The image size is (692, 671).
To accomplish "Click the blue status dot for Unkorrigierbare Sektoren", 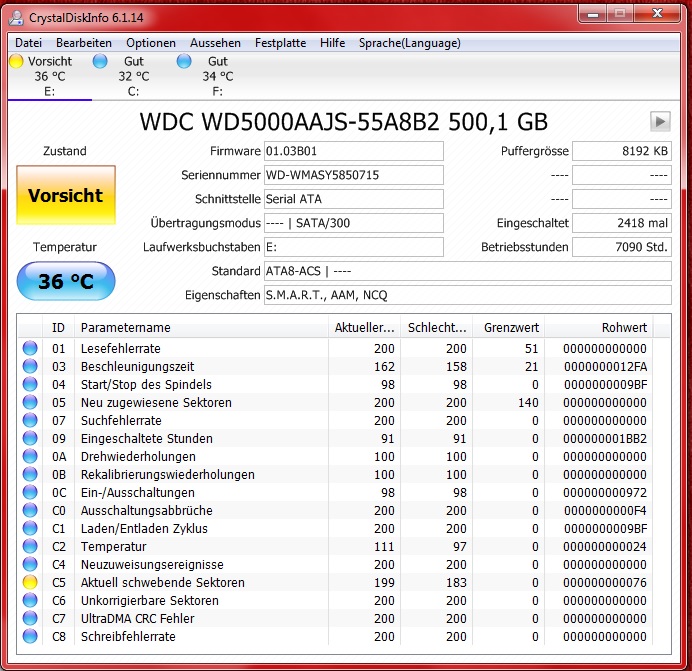I will click(x=30, y=600).
